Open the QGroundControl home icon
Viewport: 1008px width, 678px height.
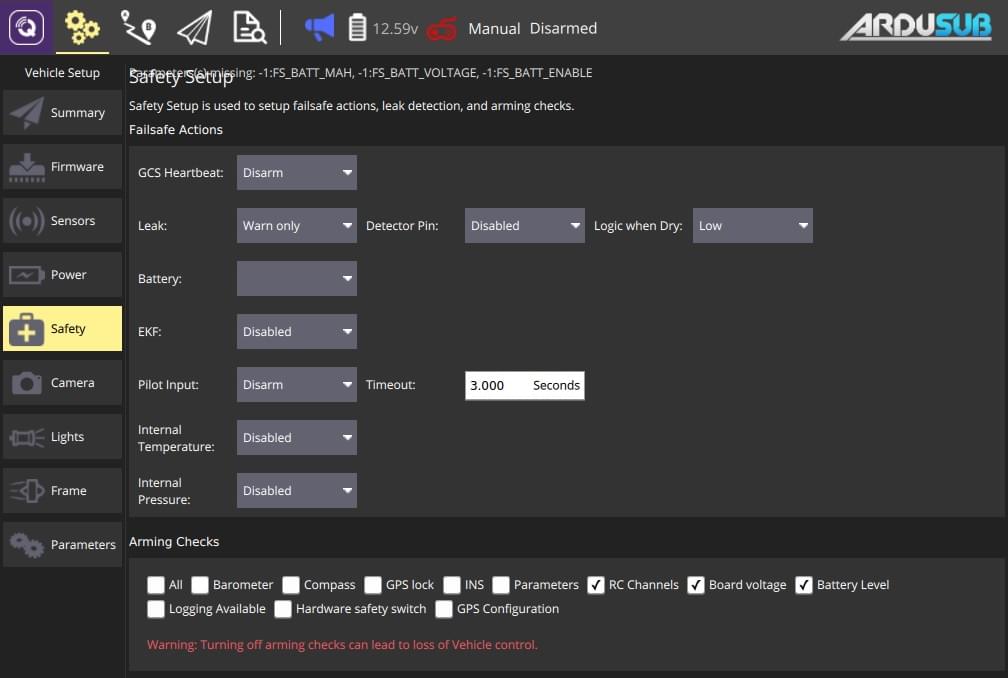tap(27, 27)
